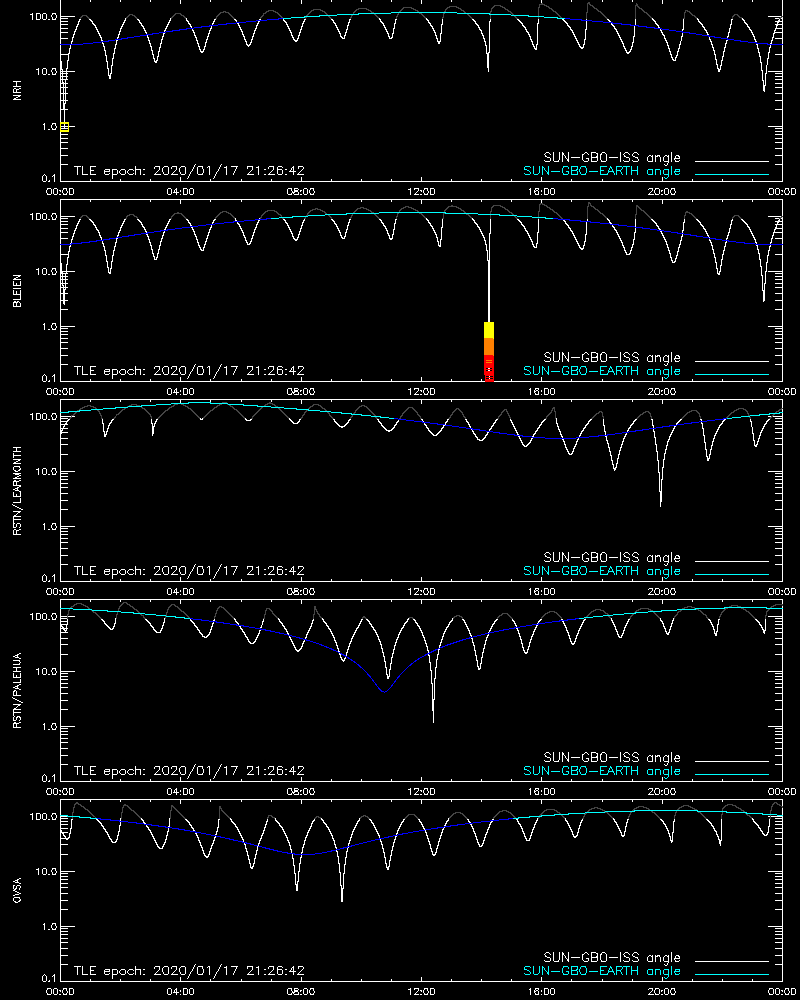The image size is (800, 1000).
Task: Click the 20:00 time label under the RSTN/LEARMONTH plot
Action: coord(662,591)
